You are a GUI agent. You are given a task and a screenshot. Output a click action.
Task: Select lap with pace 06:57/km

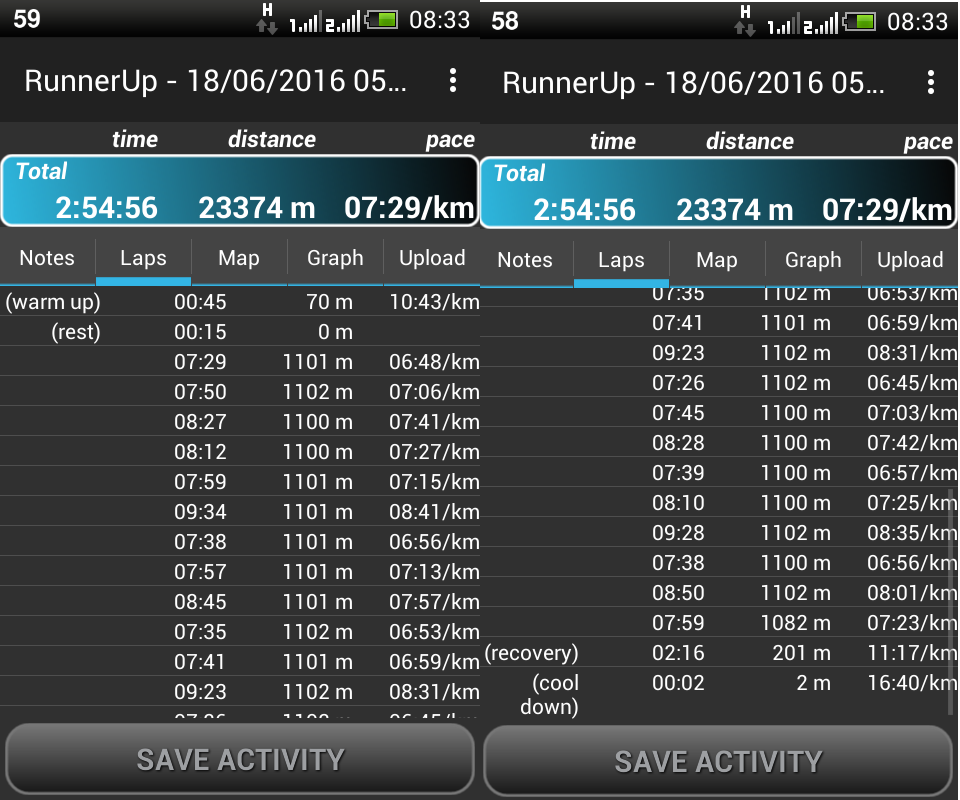coord(719,473)
